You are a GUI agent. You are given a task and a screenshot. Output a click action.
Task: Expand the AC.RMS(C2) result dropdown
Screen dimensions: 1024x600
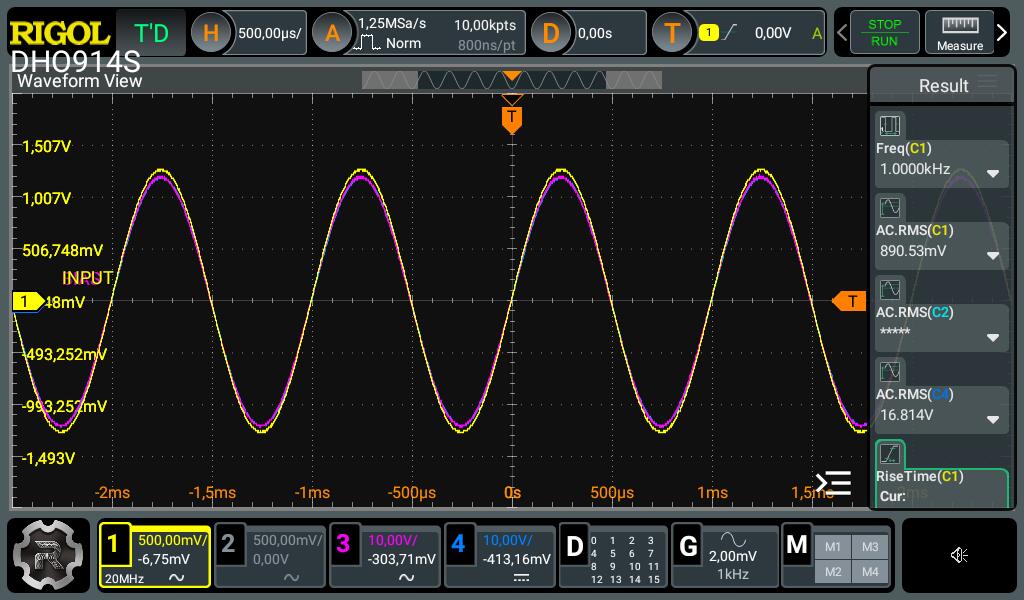click(993, 338)
